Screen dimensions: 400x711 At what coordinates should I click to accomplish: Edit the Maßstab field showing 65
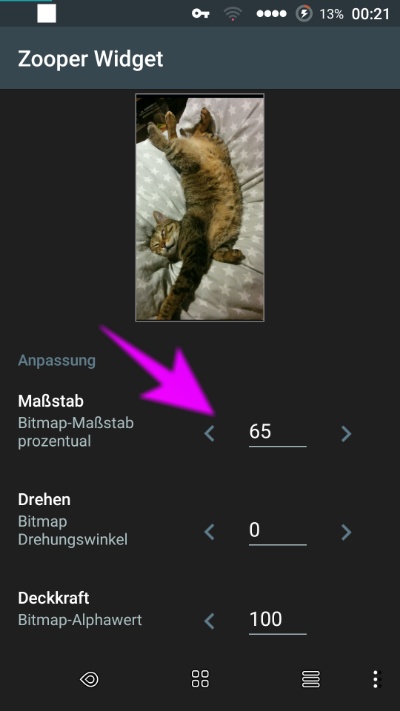tap(278, 433)
